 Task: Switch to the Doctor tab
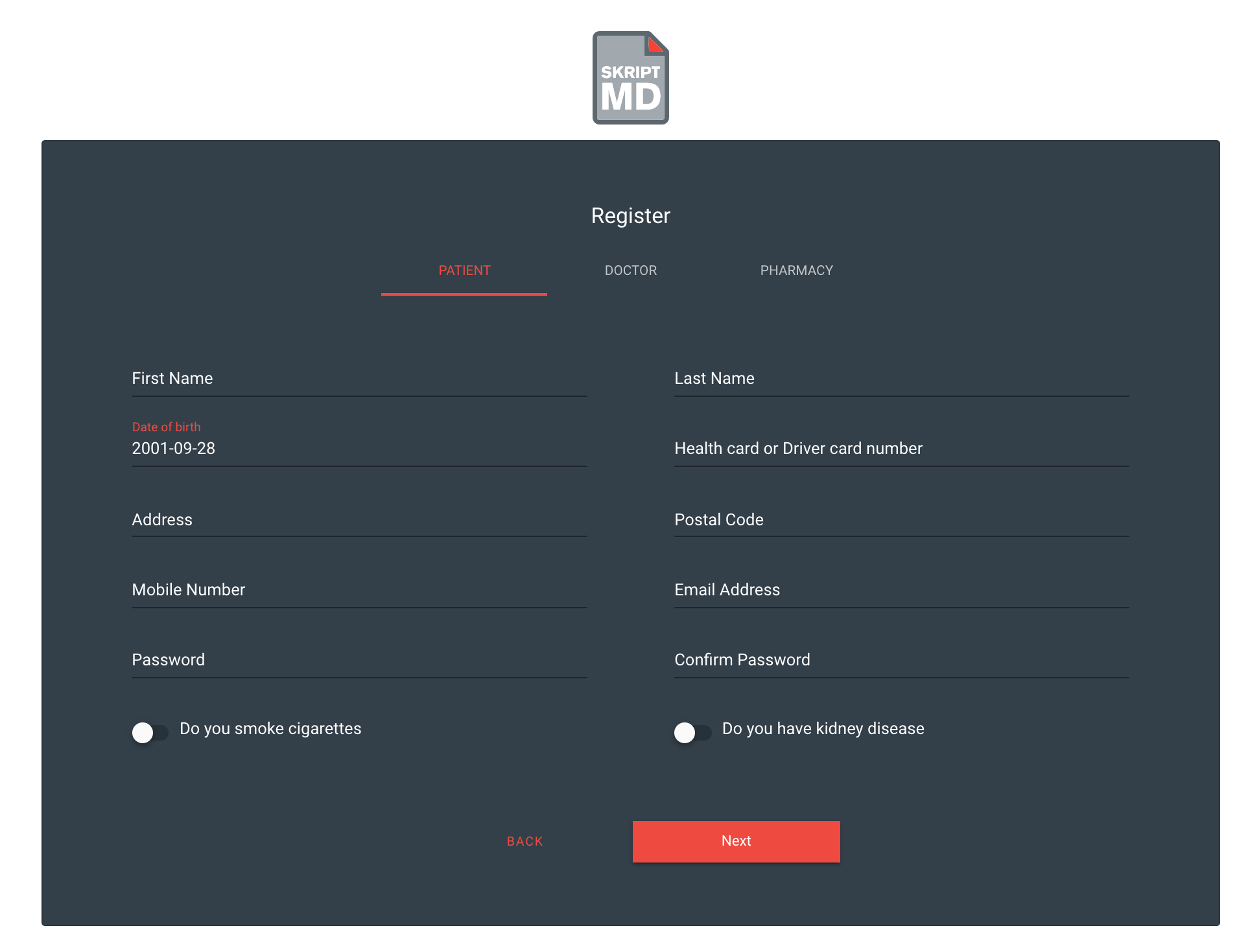[630, 270]
